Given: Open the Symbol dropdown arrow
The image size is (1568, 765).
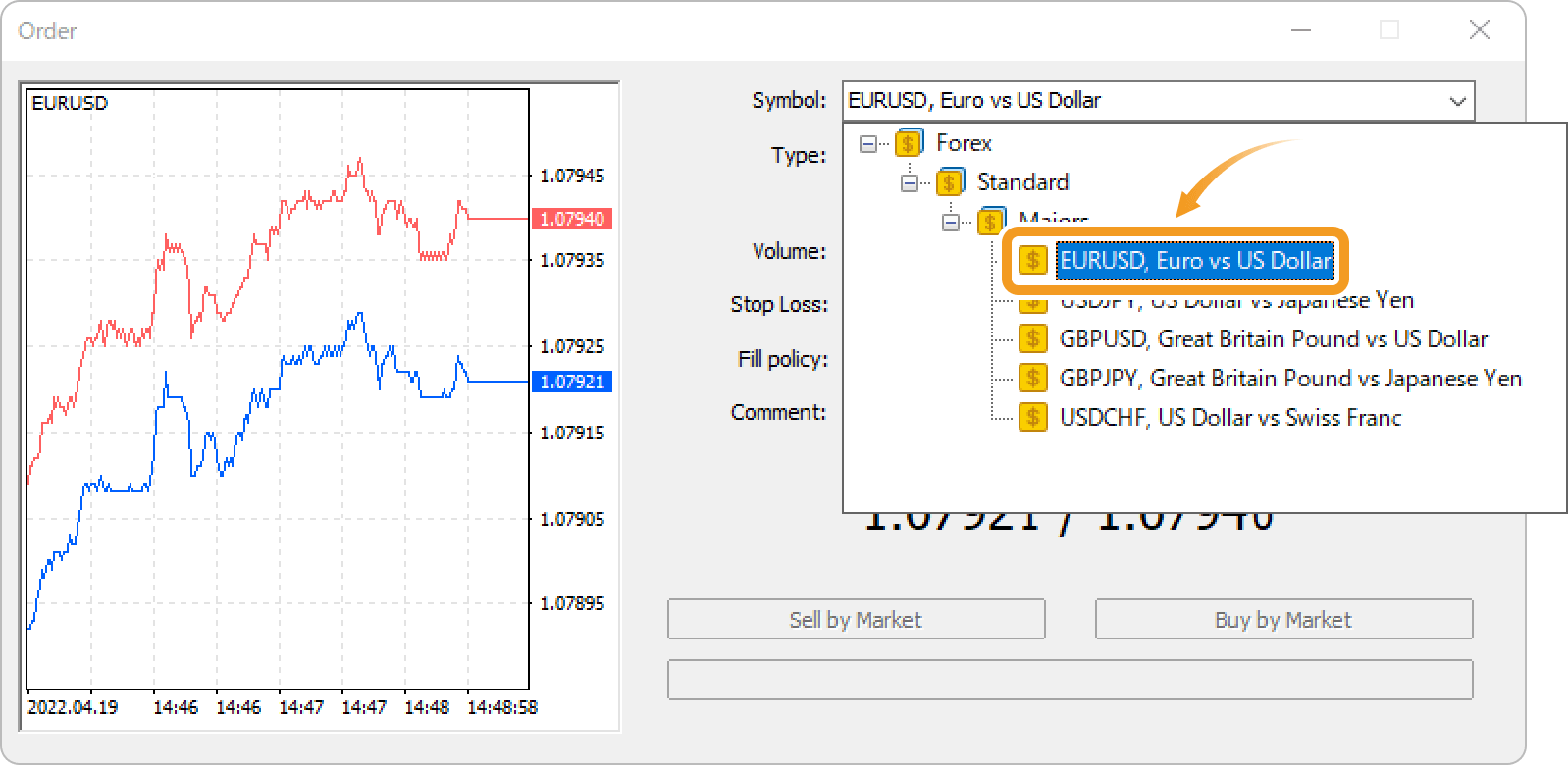Looking at the screenshot, I should pyautogui.click(x=1457, y=101).
